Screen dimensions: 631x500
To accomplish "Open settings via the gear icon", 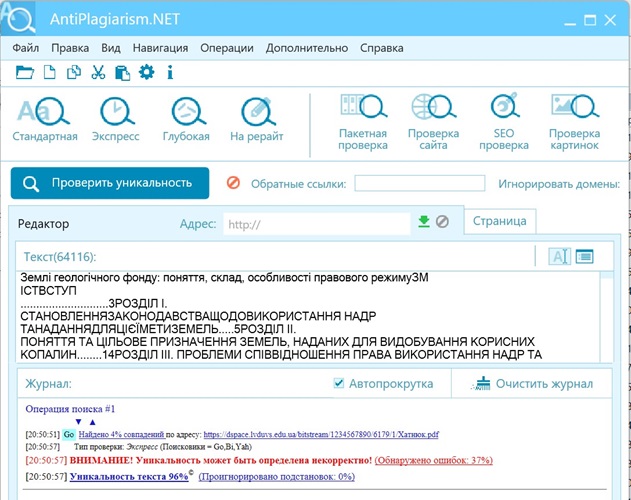I will click(146, 72).
